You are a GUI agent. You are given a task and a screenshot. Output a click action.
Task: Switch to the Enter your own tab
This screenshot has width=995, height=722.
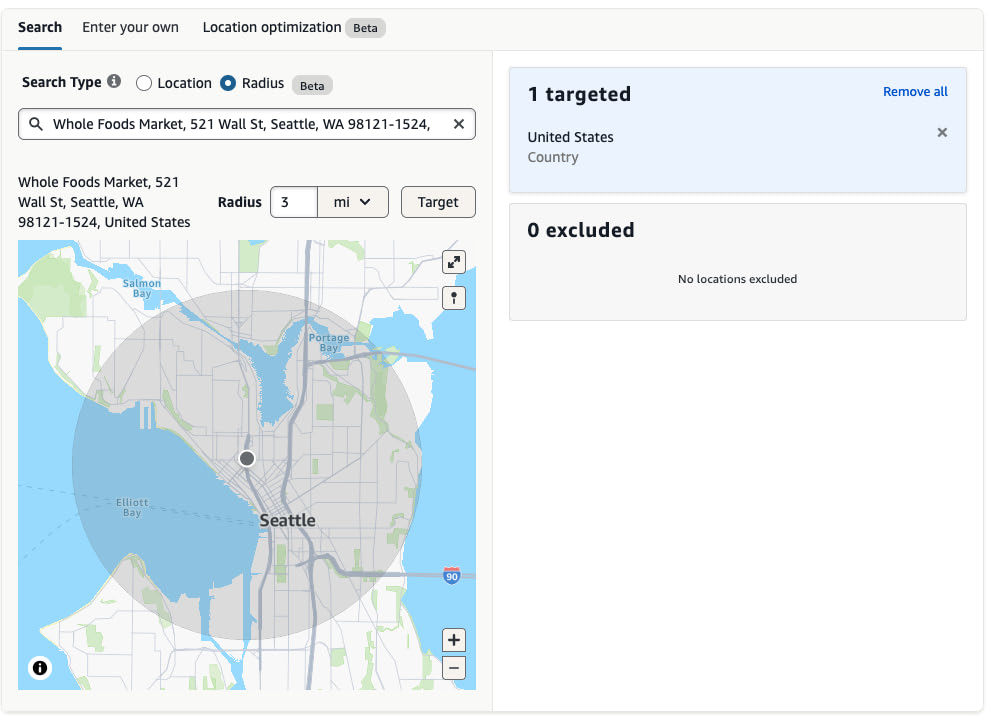[130, 27]
